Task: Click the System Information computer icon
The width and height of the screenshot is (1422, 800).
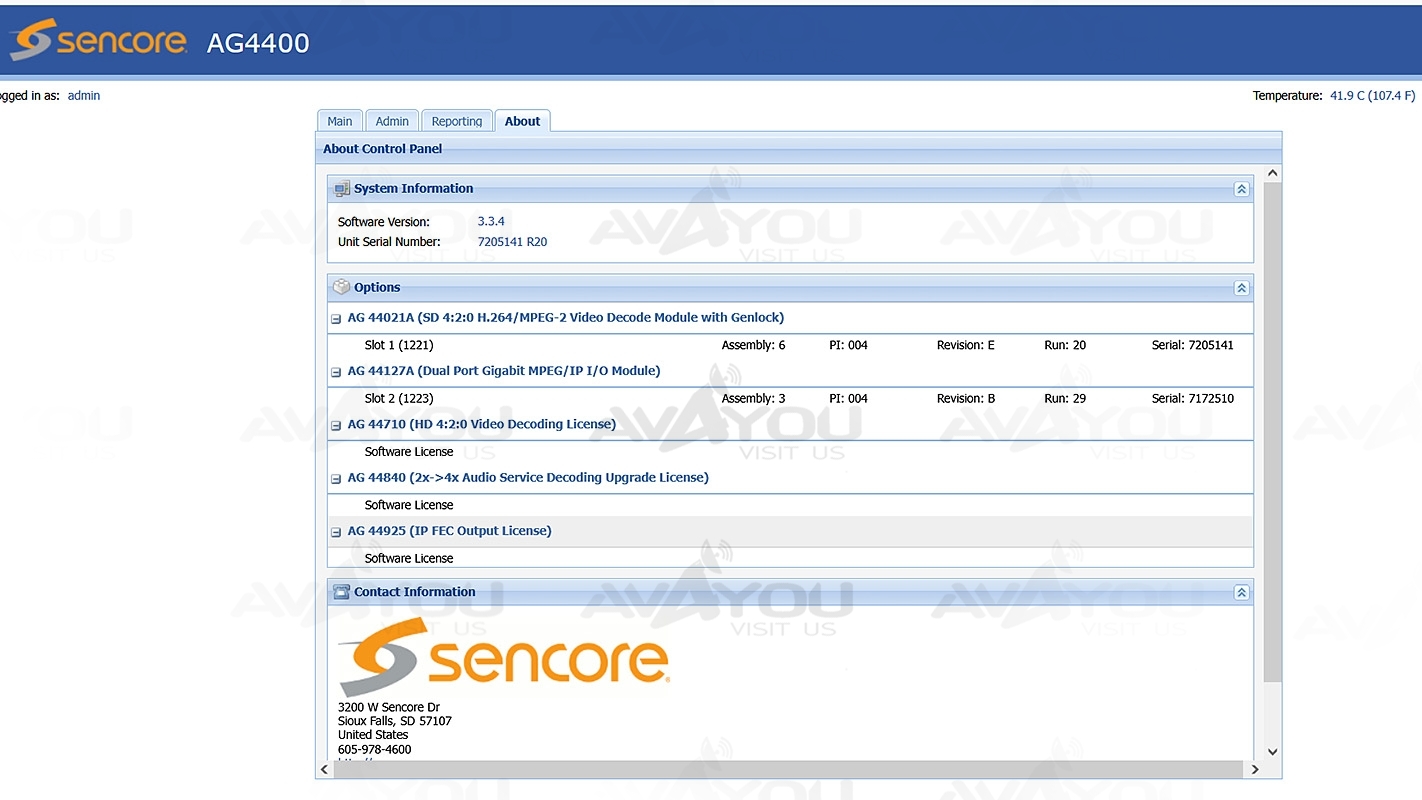Action: coord(342,188)
